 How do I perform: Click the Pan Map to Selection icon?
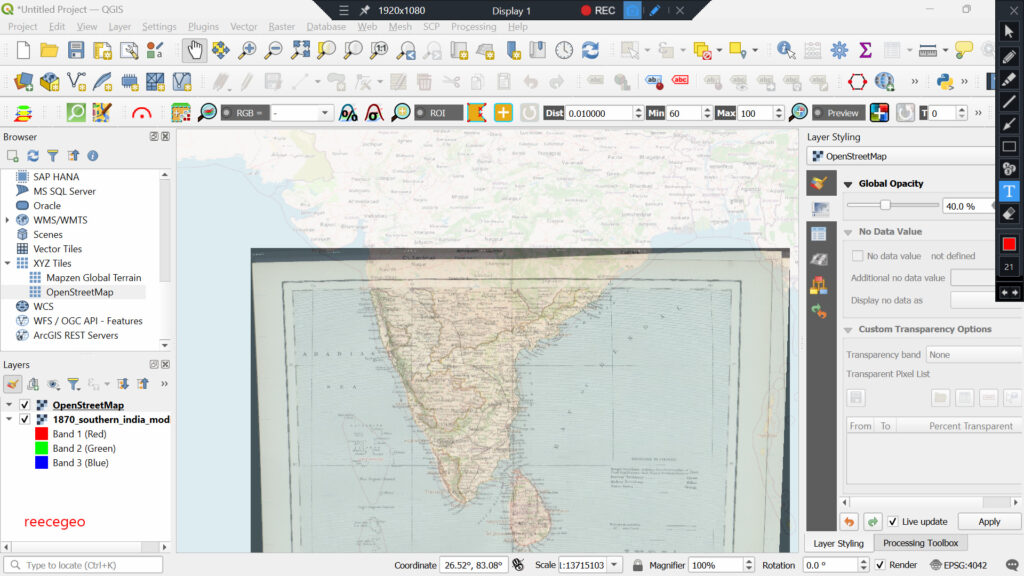tap(221, 50)
